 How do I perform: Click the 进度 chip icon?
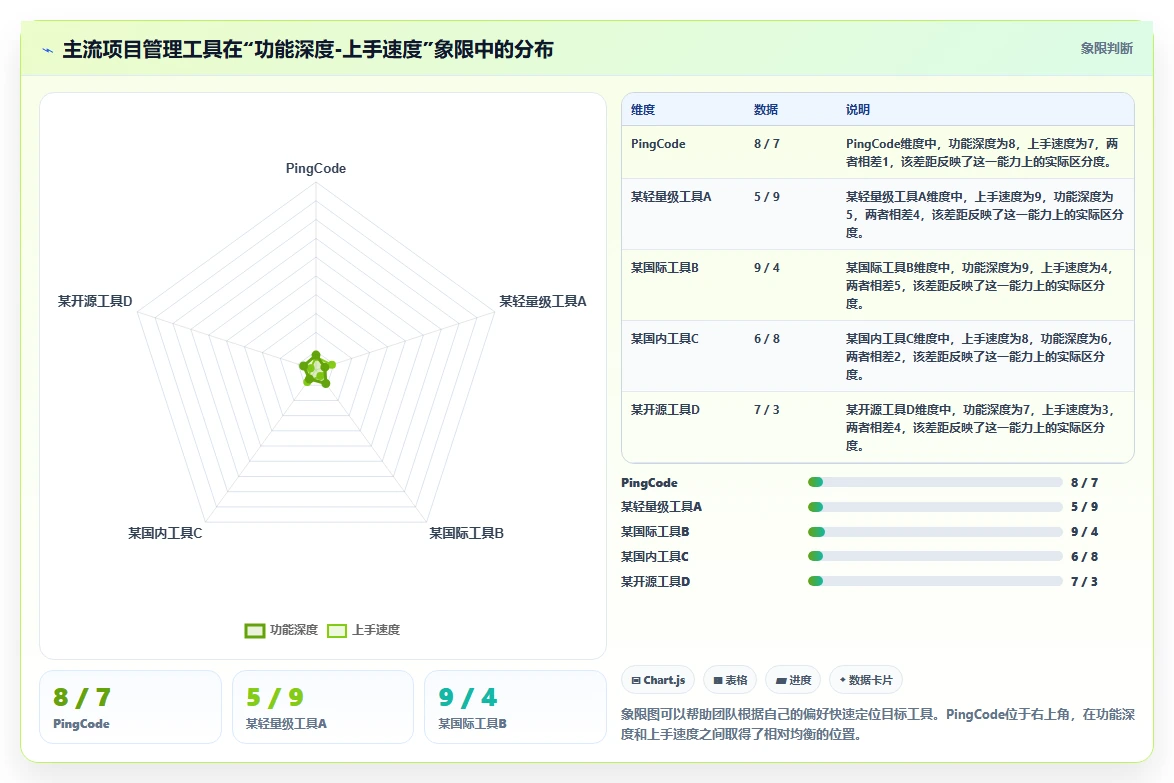(x=781, y=680)
